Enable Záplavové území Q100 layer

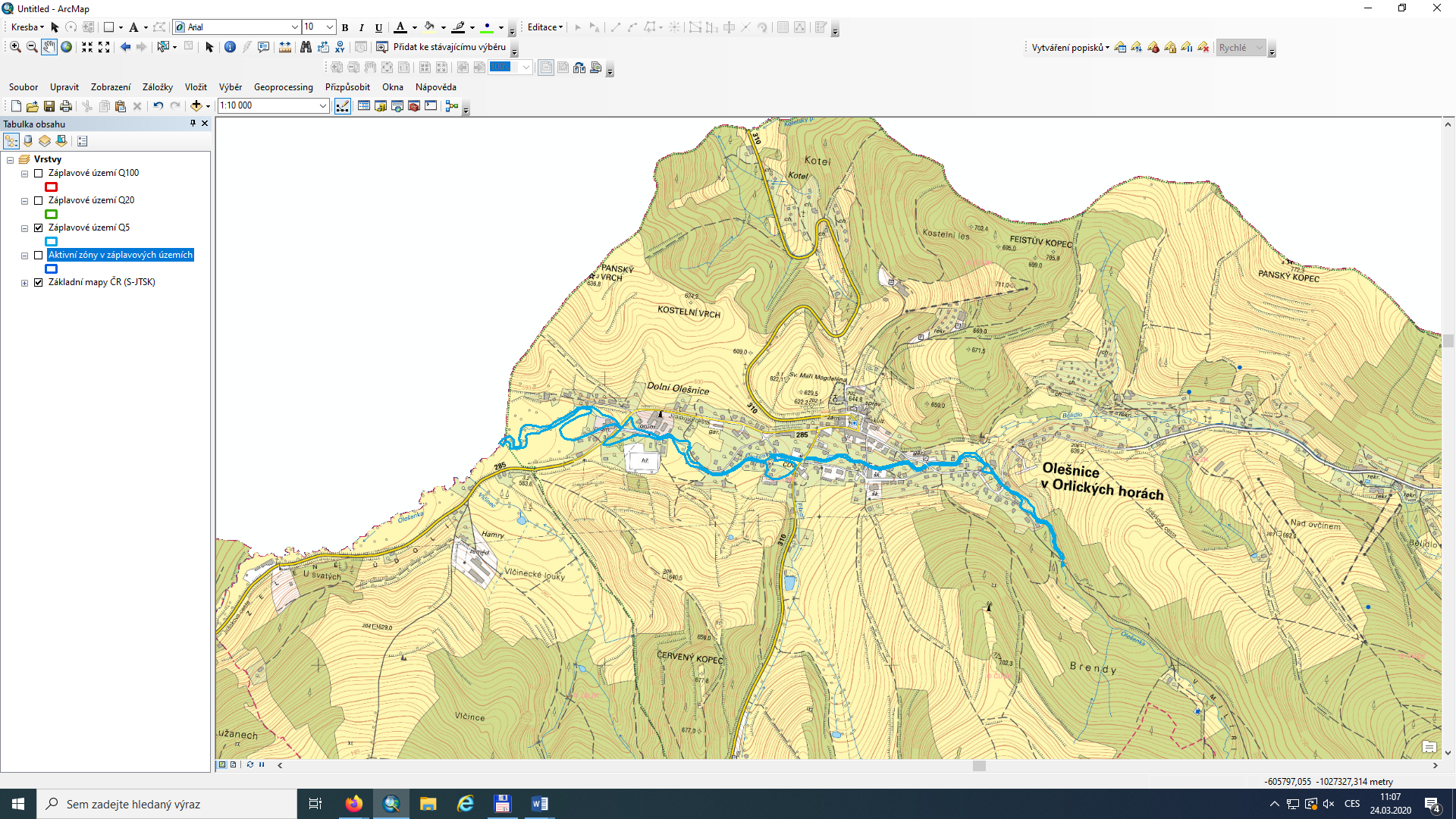coord(39,174)
